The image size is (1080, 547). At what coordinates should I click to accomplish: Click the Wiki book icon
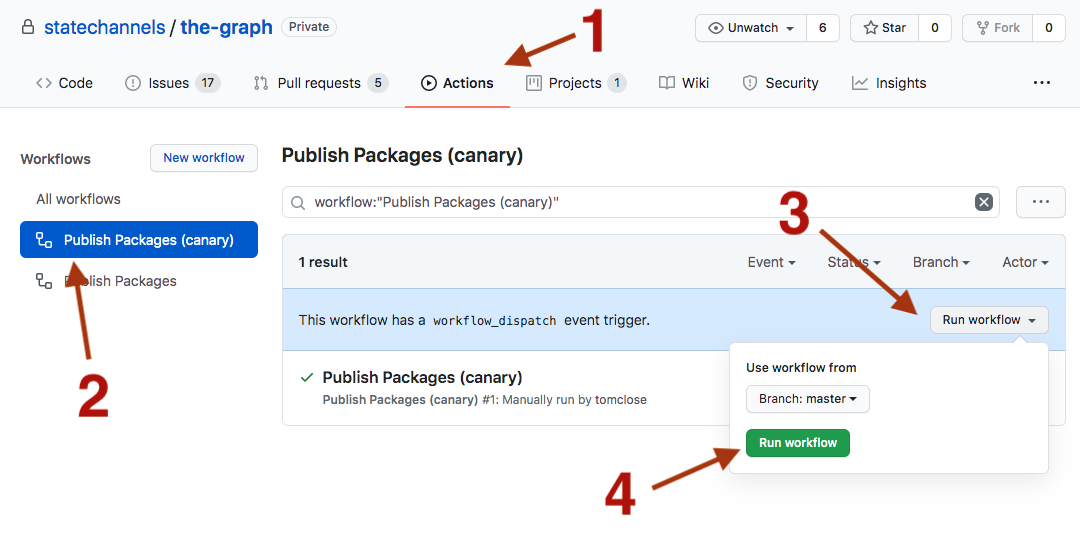[667, 83]
